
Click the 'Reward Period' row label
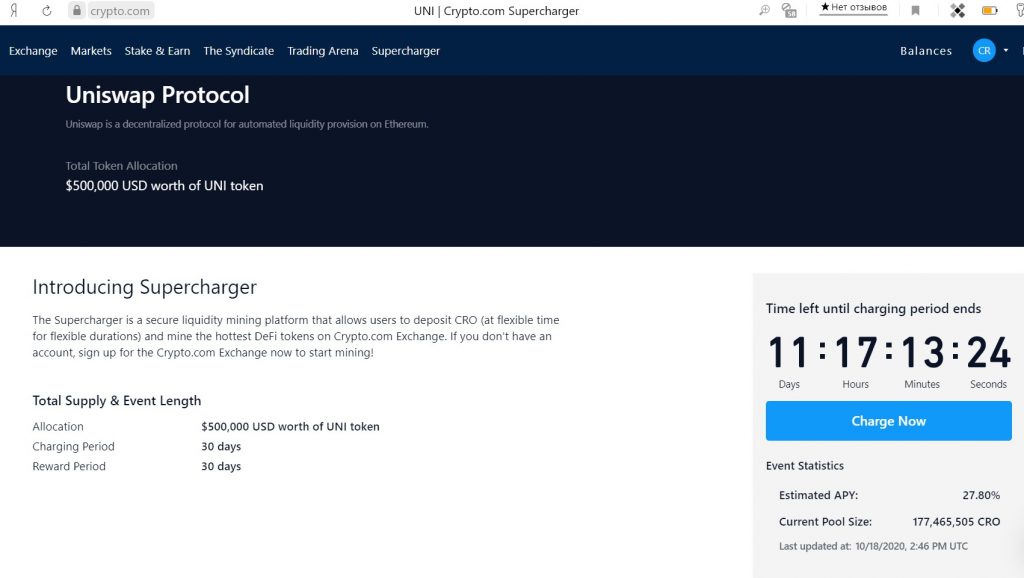click(69, 466)
